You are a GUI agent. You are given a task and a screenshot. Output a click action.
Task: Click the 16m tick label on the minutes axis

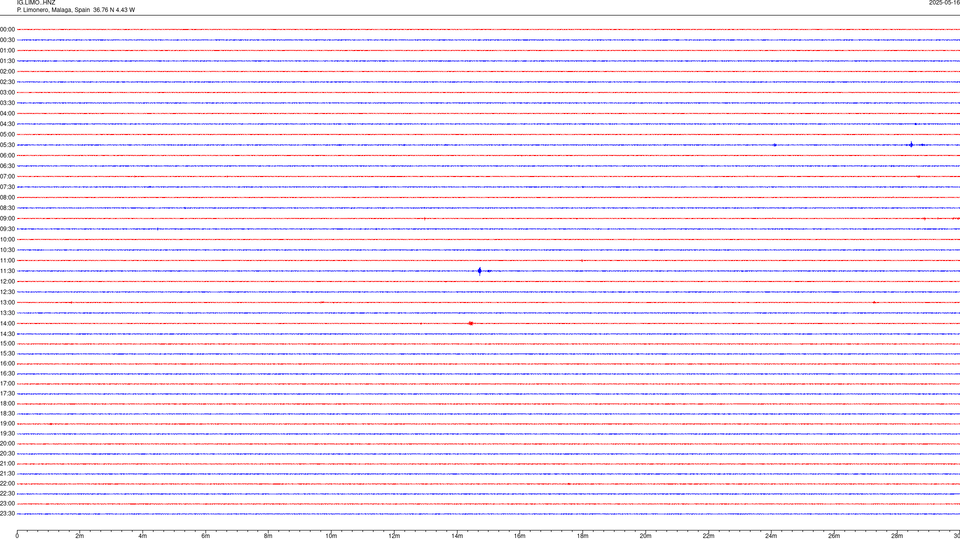tap(520, 536)
